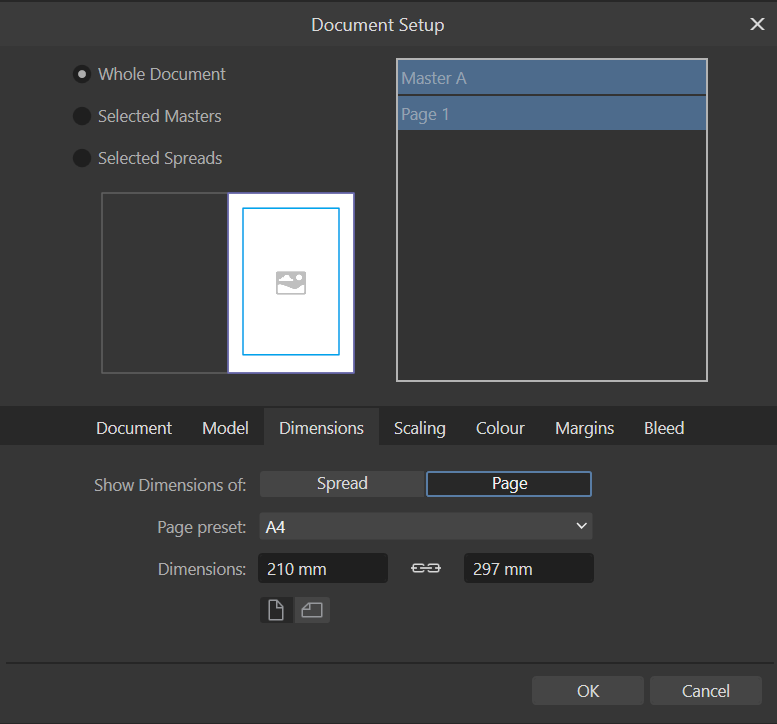777x724 pixels.
Task: Open the Colour tab
Action: pyautogui.click(x=500, y=428)
